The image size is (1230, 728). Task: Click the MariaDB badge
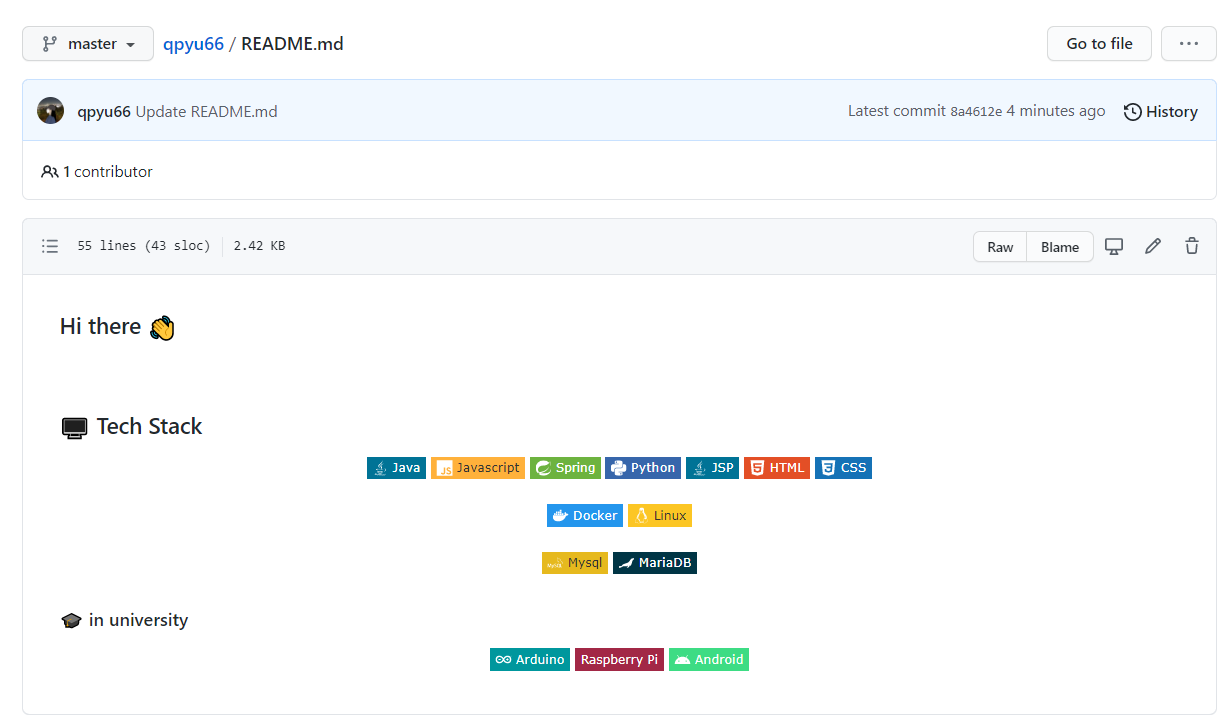(655, 563)
